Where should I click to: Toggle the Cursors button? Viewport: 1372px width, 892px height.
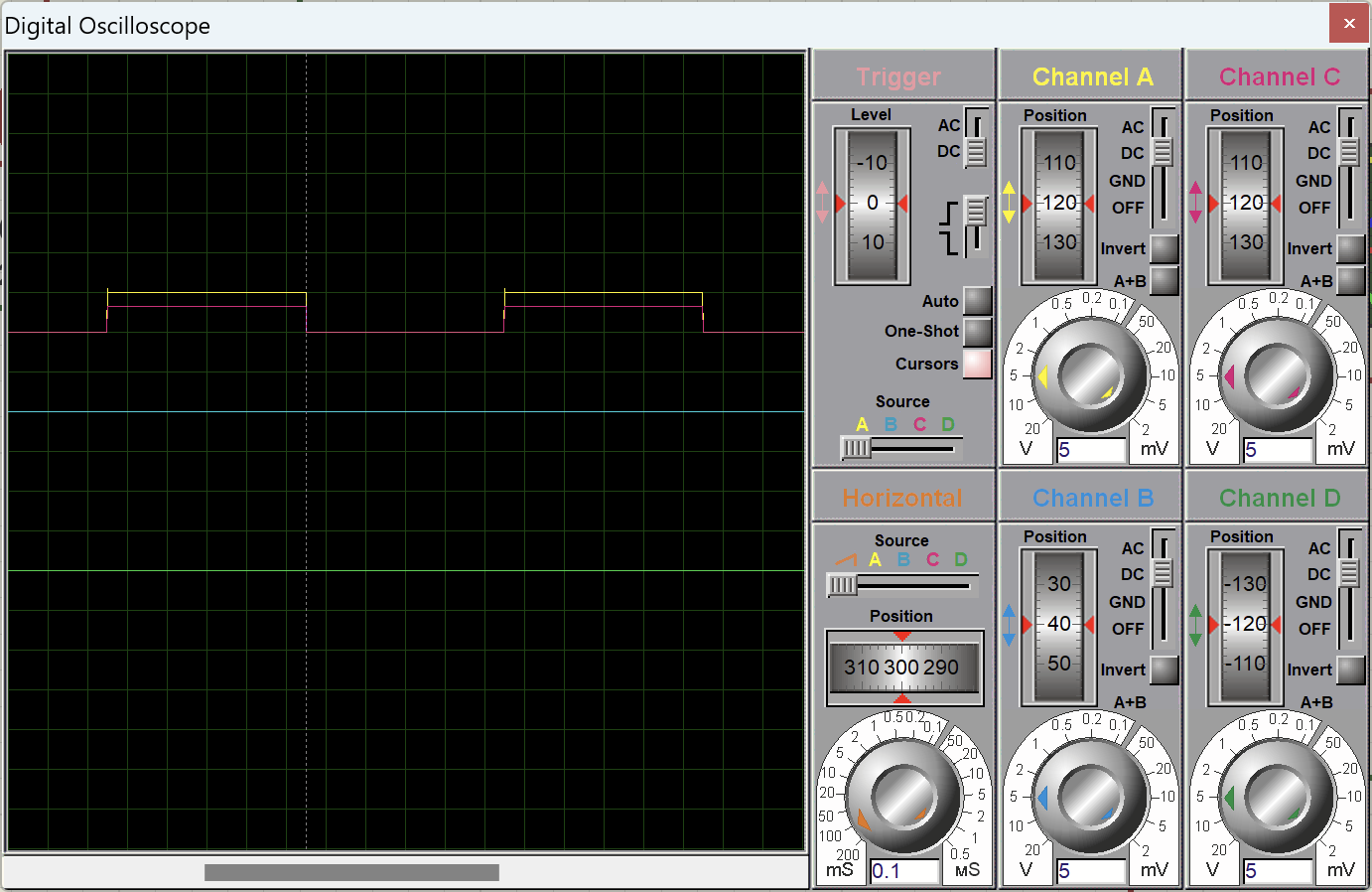tap(977, 364)
